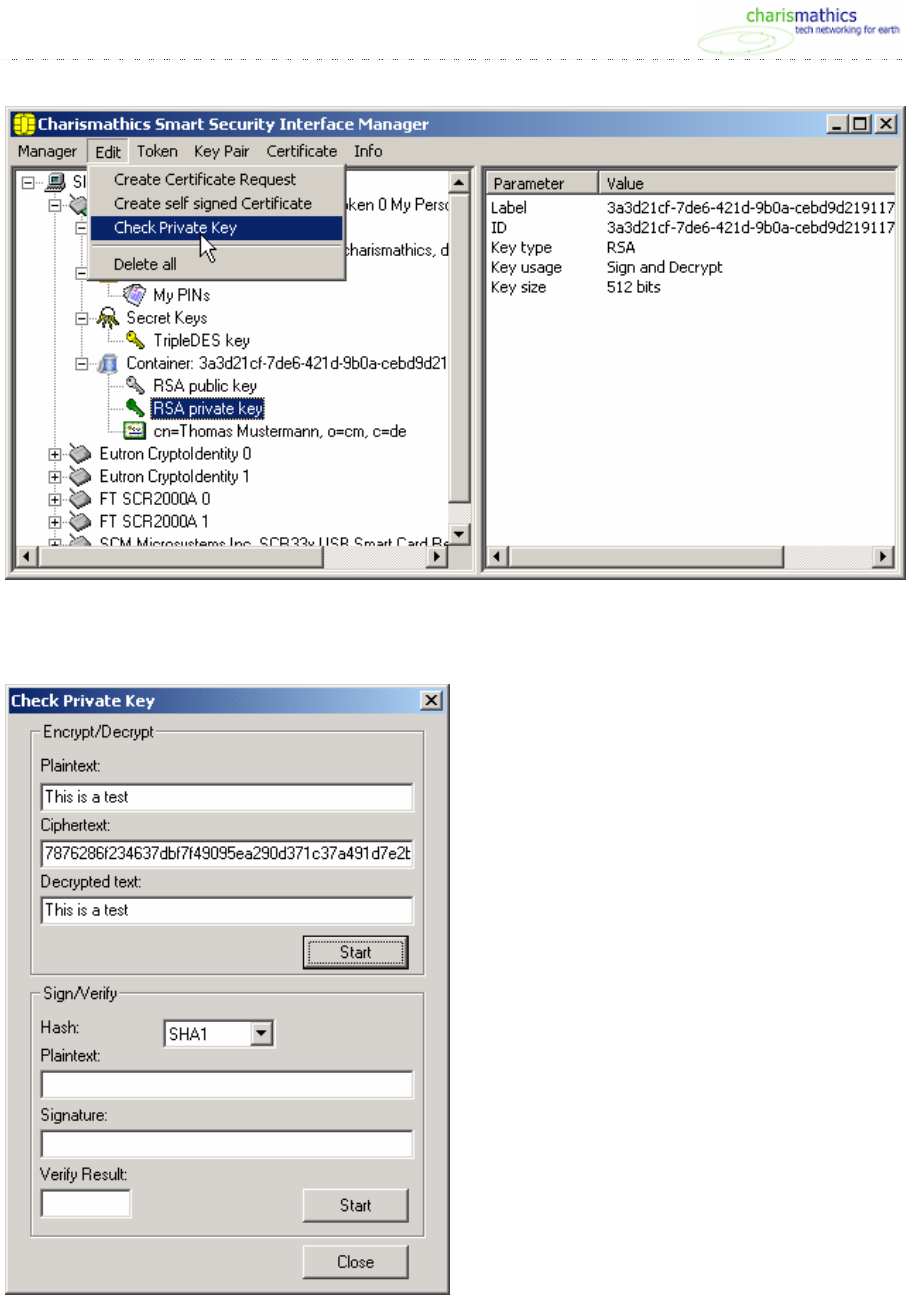This screenshot has width=906, height=1295.
Task: Click the Verify Result field
Action: pos(86,1203)
